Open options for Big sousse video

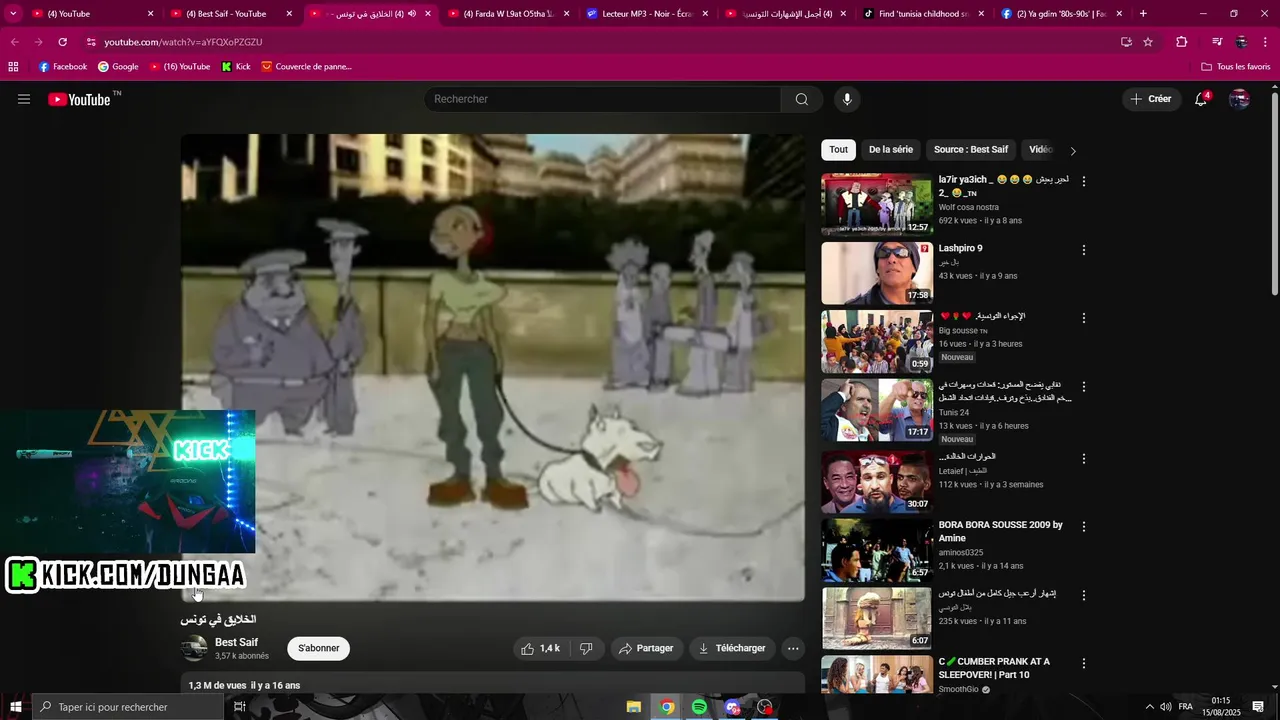(1083, 318)
